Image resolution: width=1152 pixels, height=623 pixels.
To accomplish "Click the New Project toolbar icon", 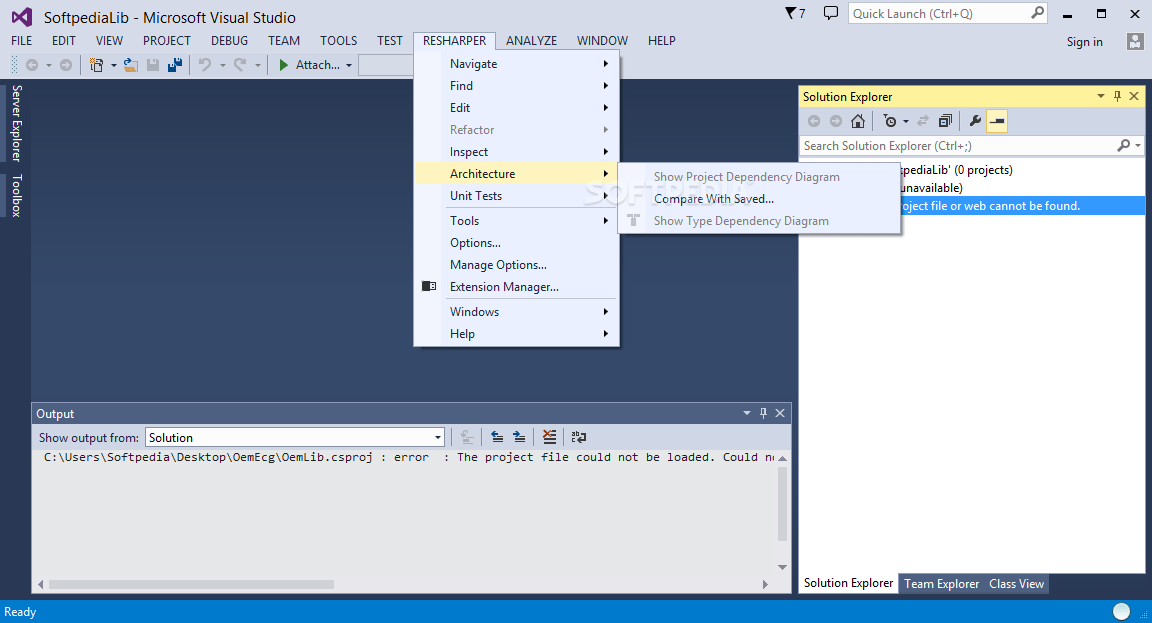I will coord(96,65).
